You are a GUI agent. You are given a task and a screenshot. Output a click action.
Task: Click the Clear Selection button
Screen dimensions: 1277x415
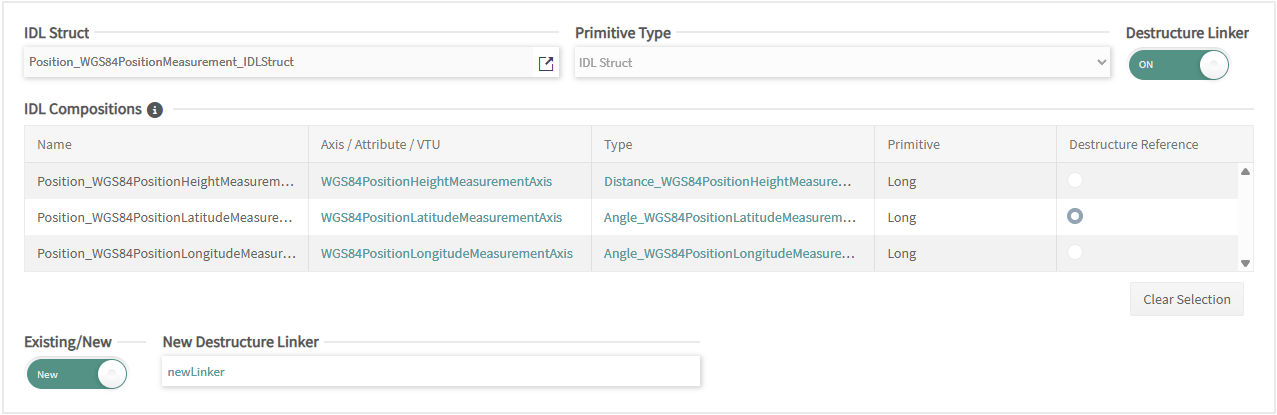(1186, 299)
